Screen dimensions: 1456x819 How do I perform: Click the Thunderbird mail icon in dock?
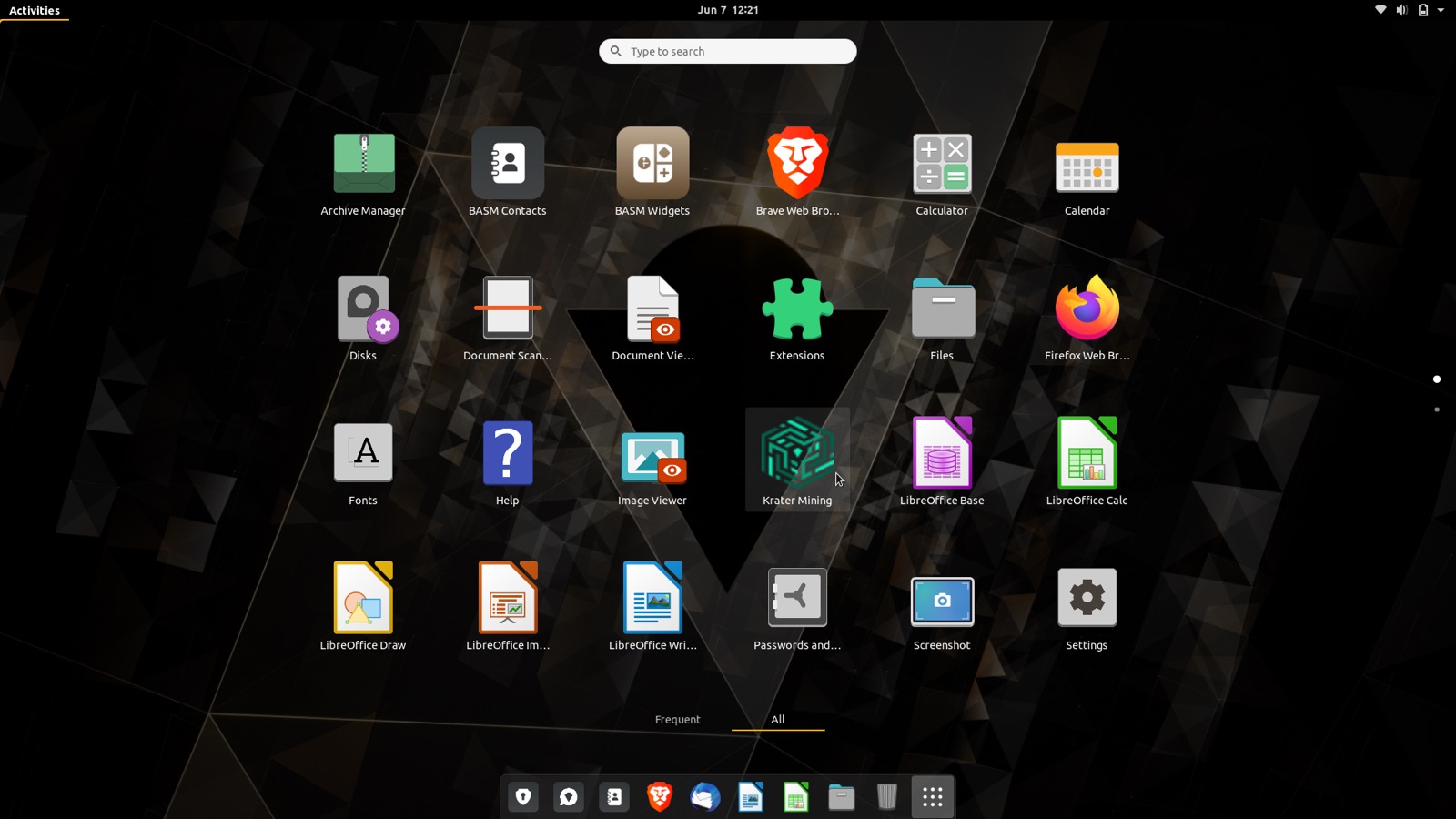point(705,797)
